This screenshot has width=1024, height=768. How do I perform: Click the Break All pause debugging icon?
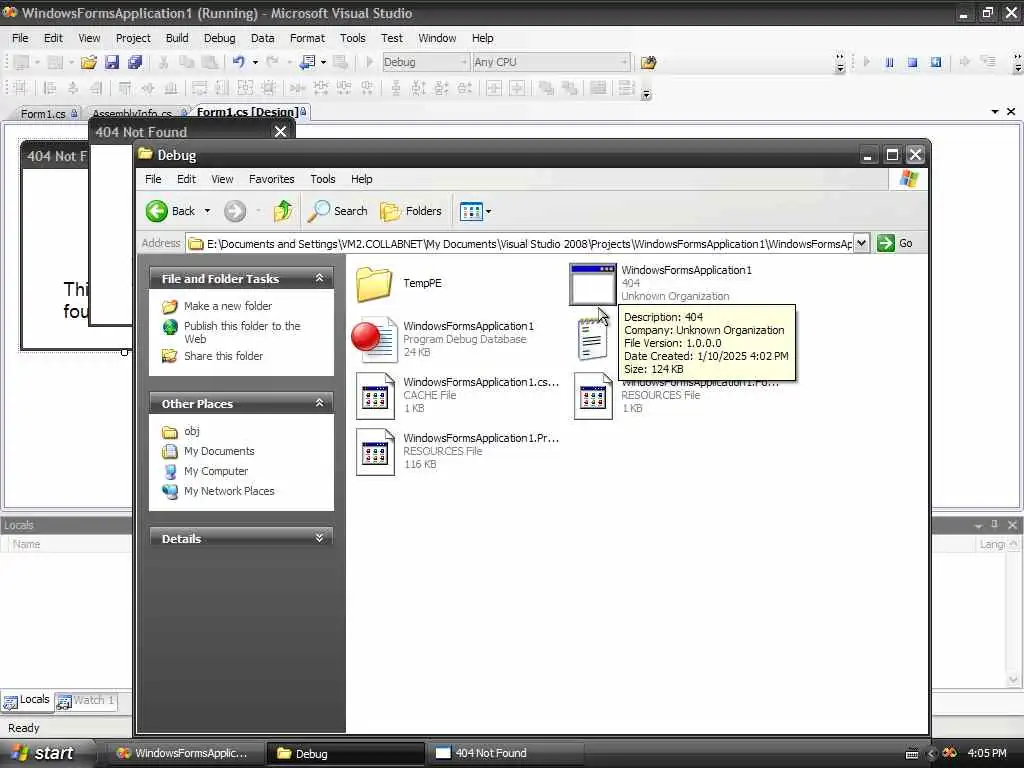[889, 62]
